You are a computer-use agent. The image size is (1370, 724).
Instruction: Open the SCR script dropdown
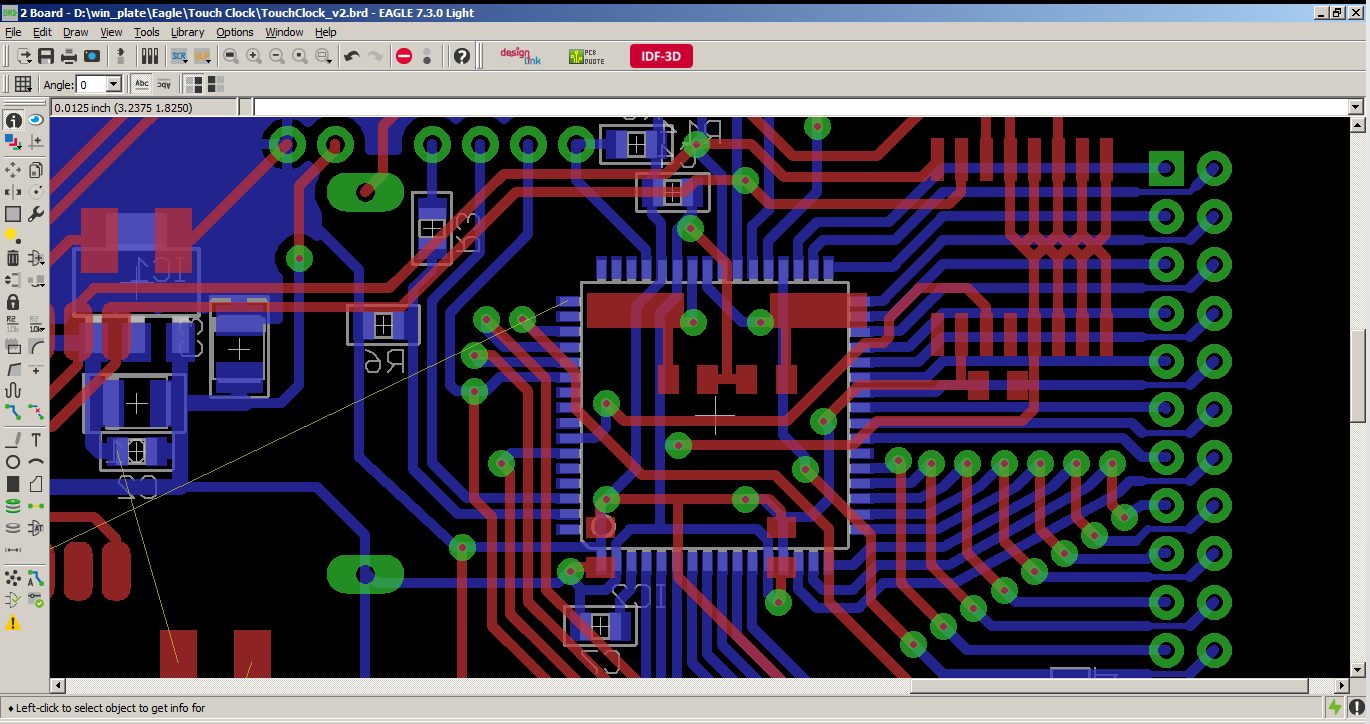[x=179, y=56]
